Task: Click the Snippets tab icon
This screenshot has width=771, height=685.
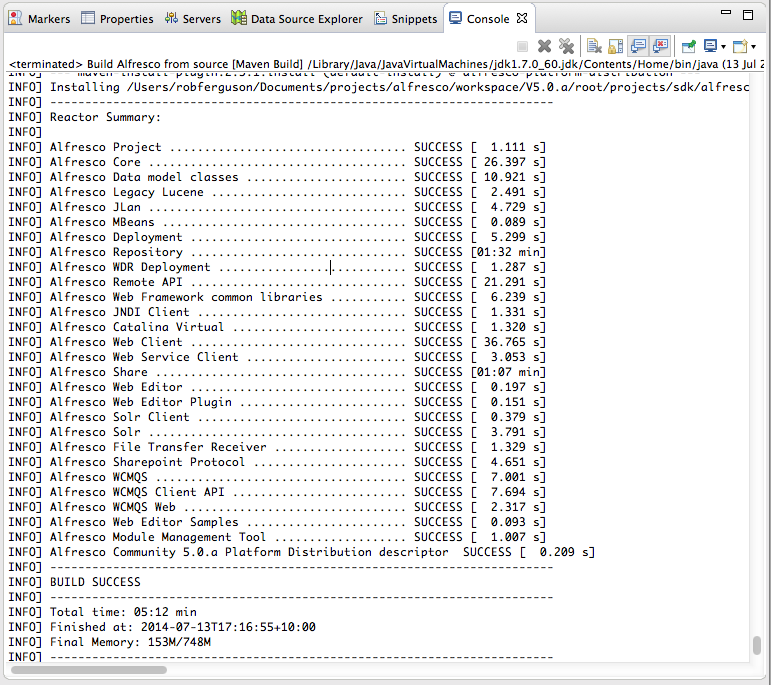Action: (381, 18)
